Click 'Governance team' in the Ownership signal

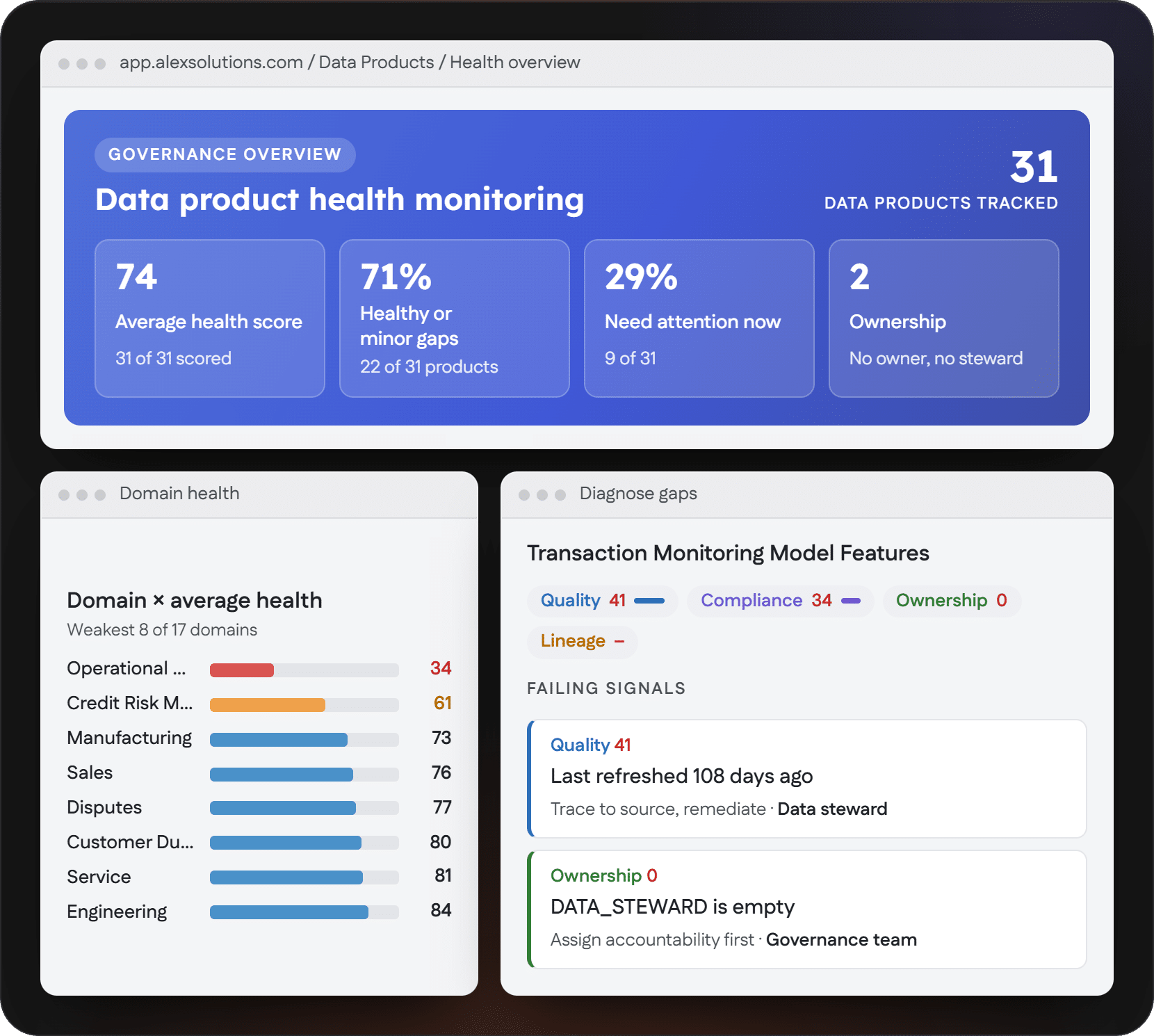pyautogui.click(x=841, y=940)
